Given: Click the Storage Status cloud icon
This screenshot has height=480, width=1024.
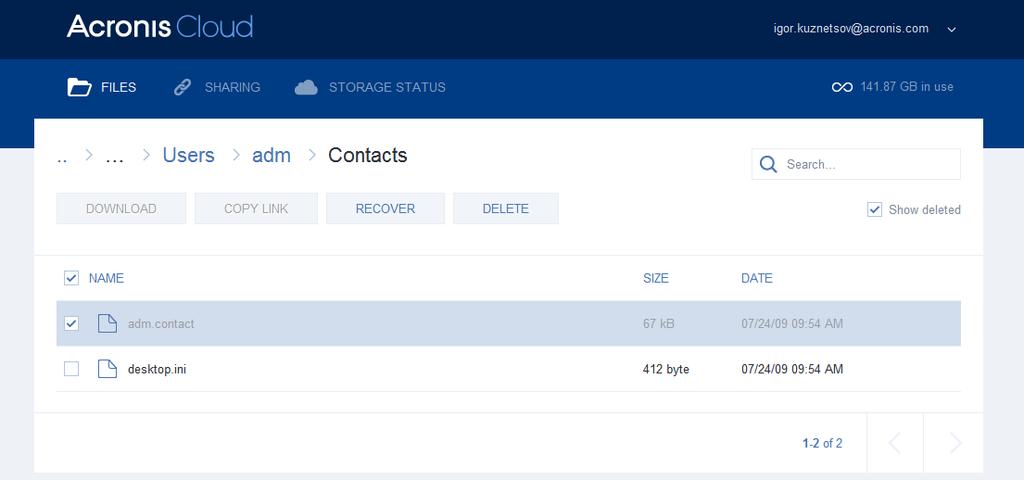Looking at the screenshot, I should [306, 87].
